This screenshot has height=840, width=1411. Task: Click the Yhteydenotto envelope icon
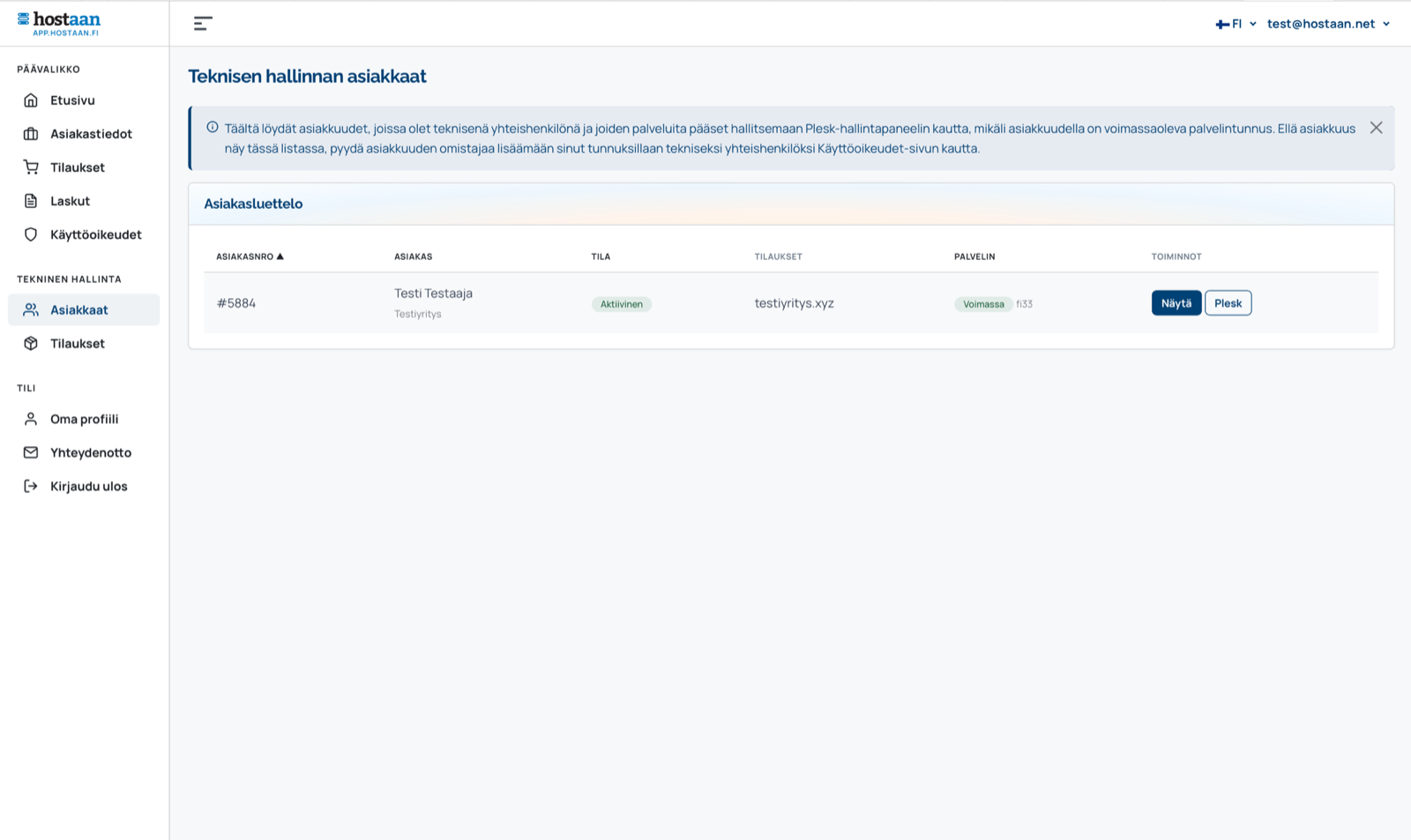pyautogui.click(x=31, y=453)
